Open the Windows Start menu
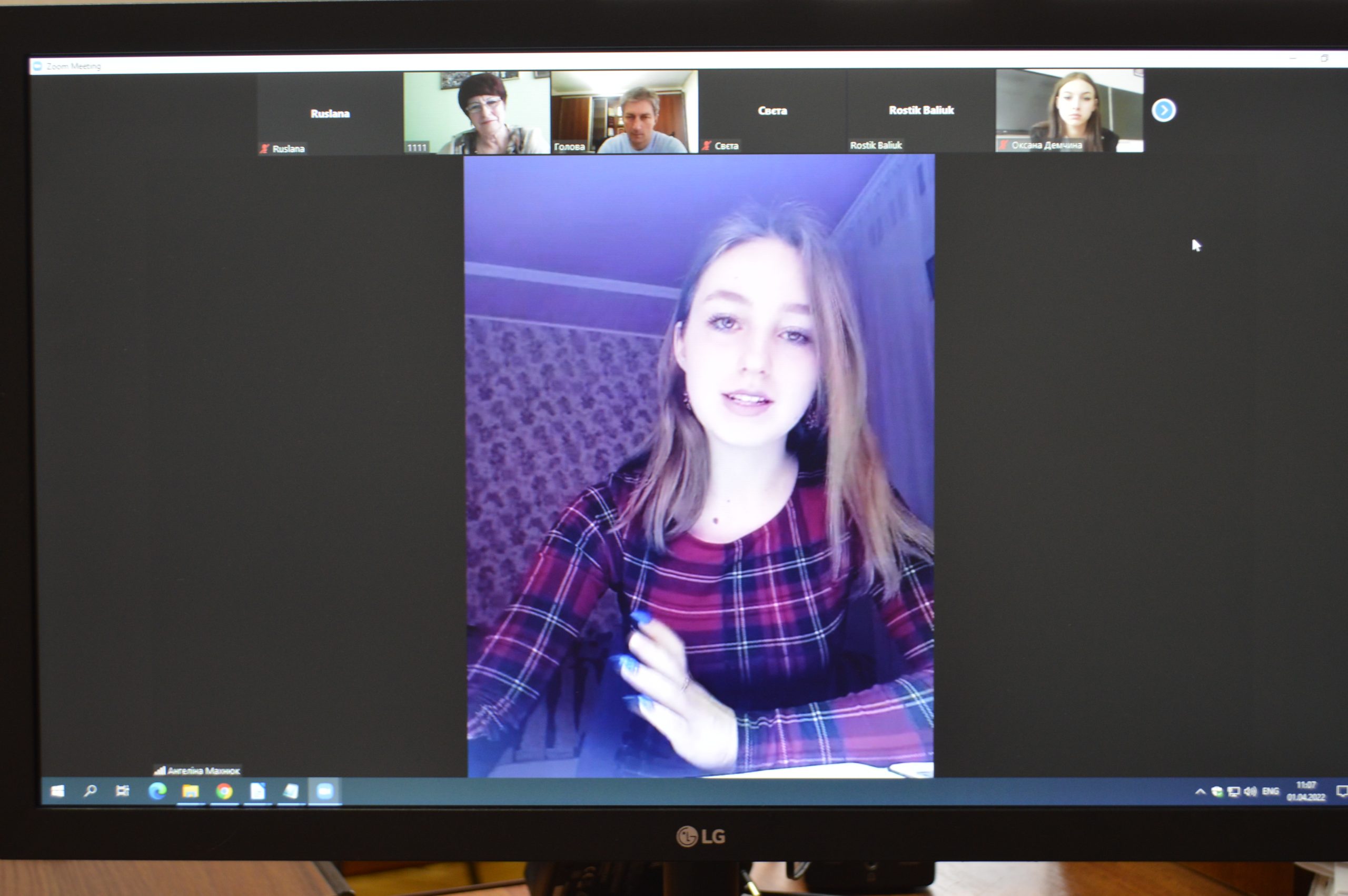1348x896 pixels. [x=57, y=791]
